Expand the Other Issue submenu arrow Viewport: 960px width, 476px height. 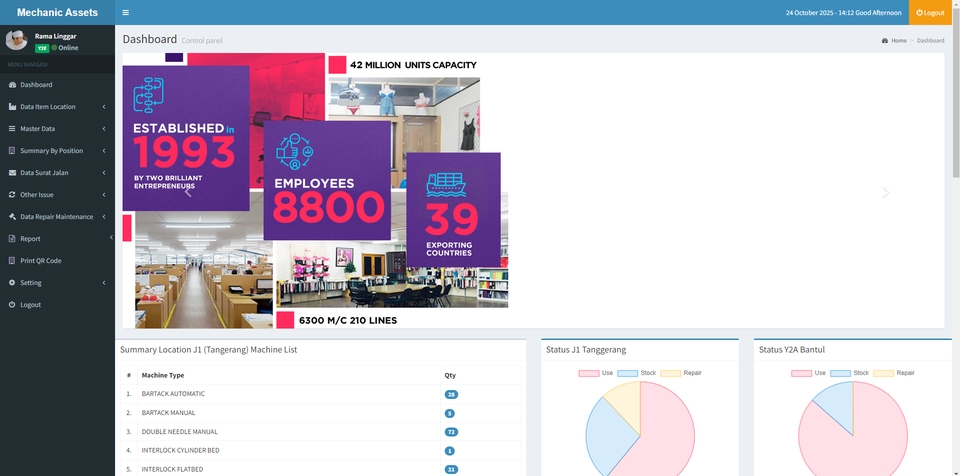pos(104,195)
